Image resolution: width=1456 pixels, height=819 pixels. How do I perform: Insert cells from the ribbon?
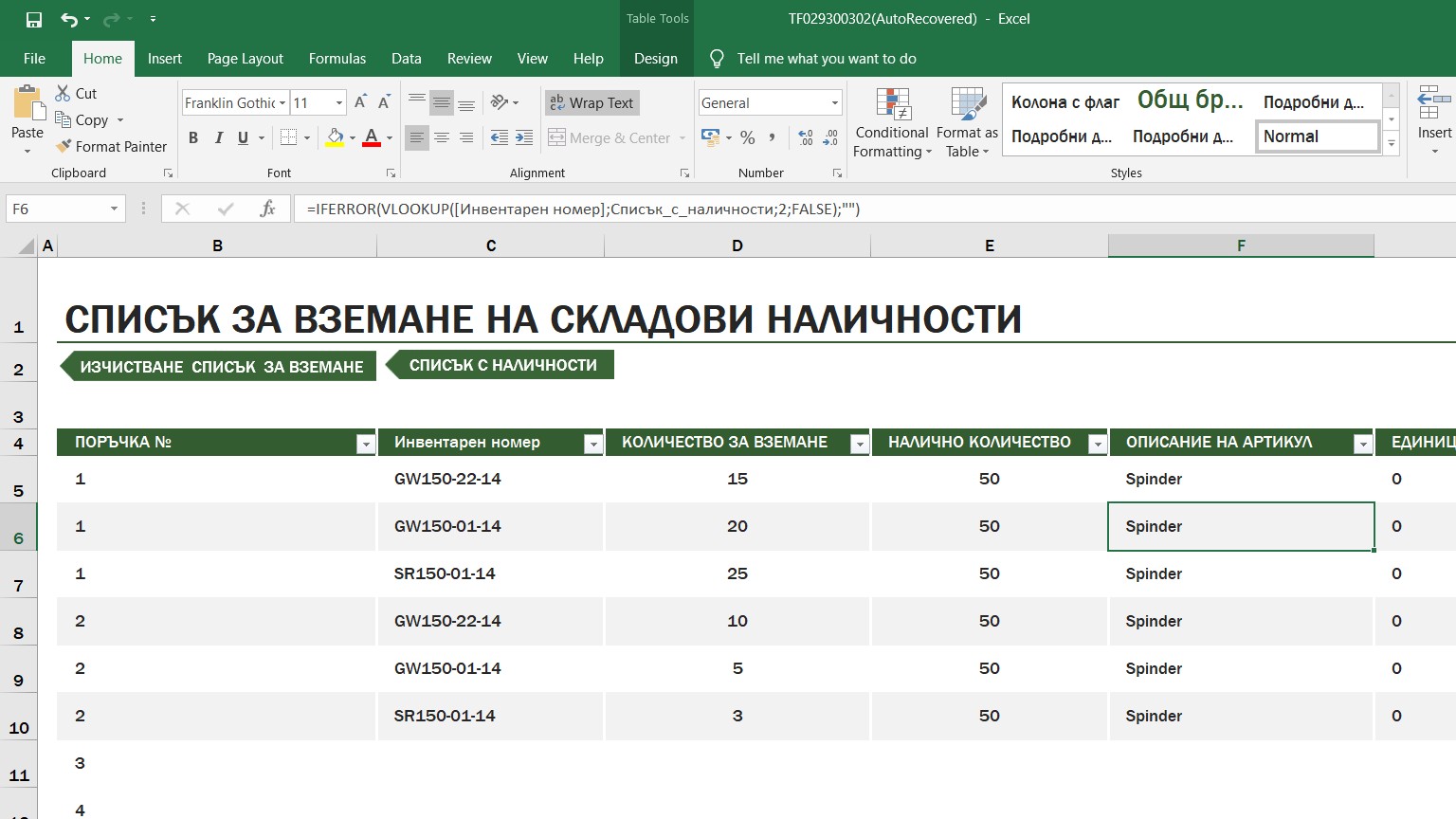(1434, 118)
